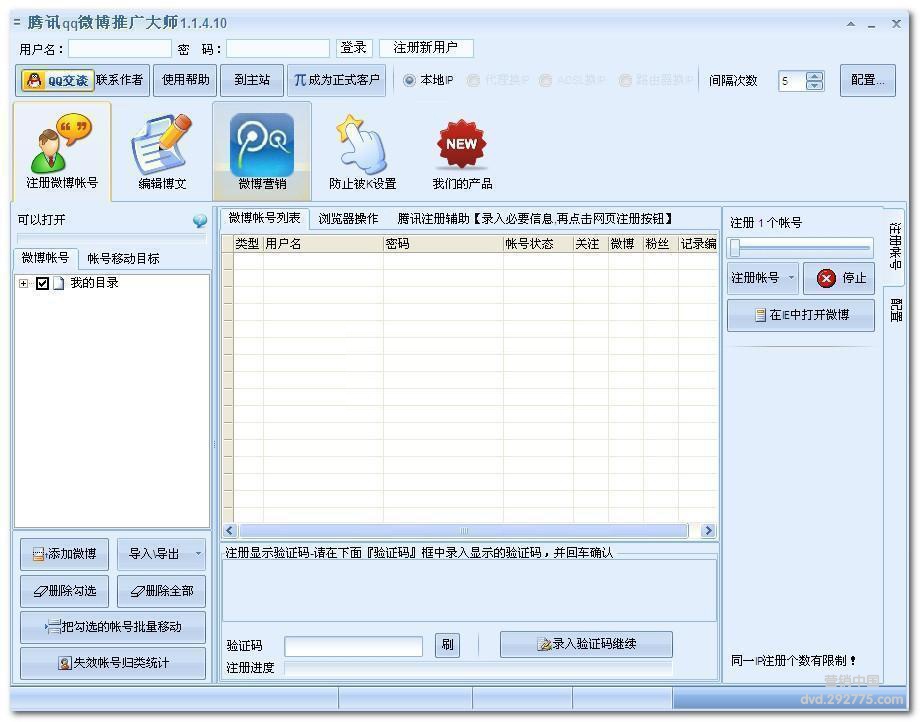Expand the 我的目录 tree node

(23, 283)
